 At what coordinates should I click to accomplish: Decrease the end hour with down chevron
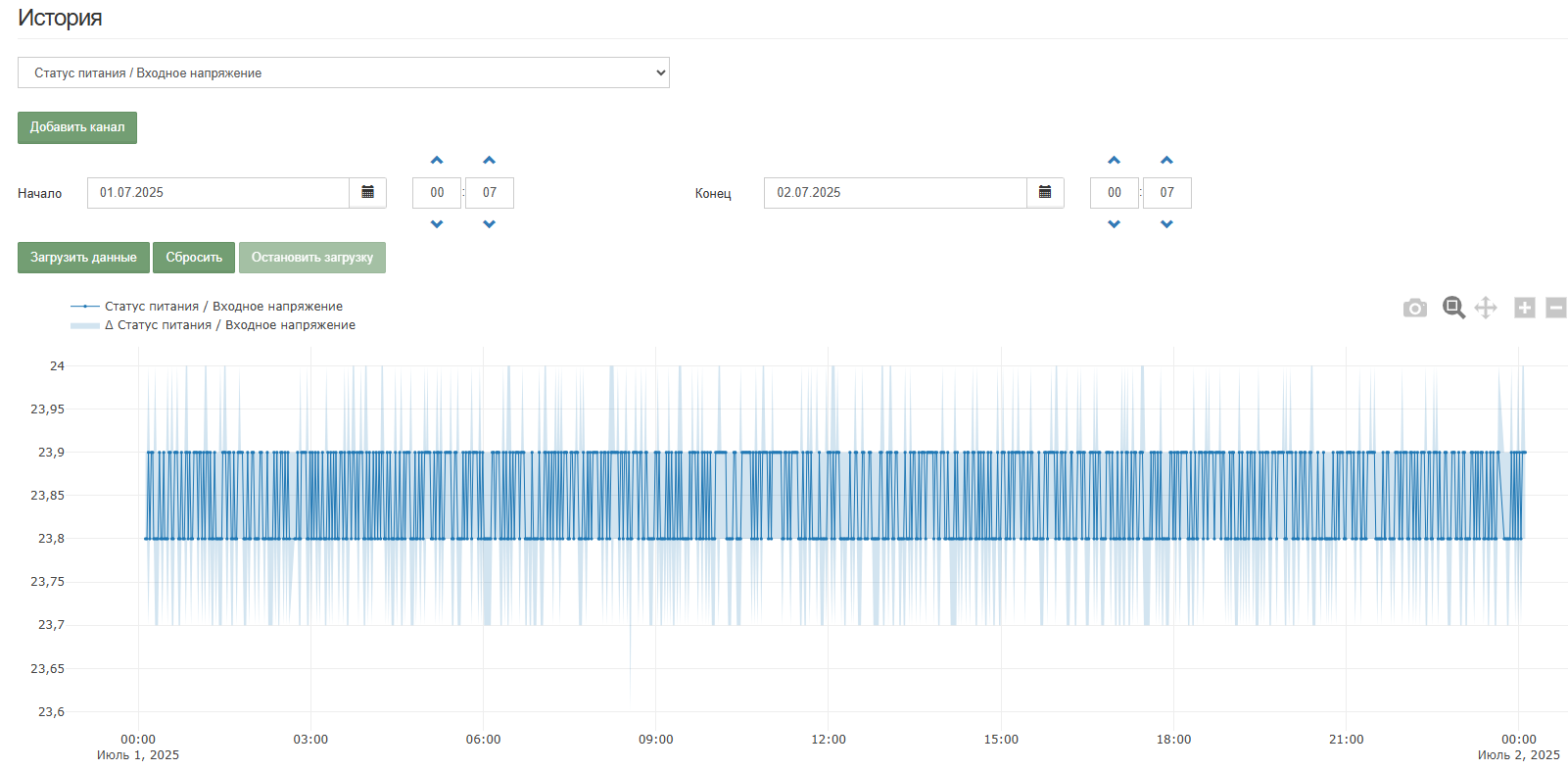pos(1114,224)
